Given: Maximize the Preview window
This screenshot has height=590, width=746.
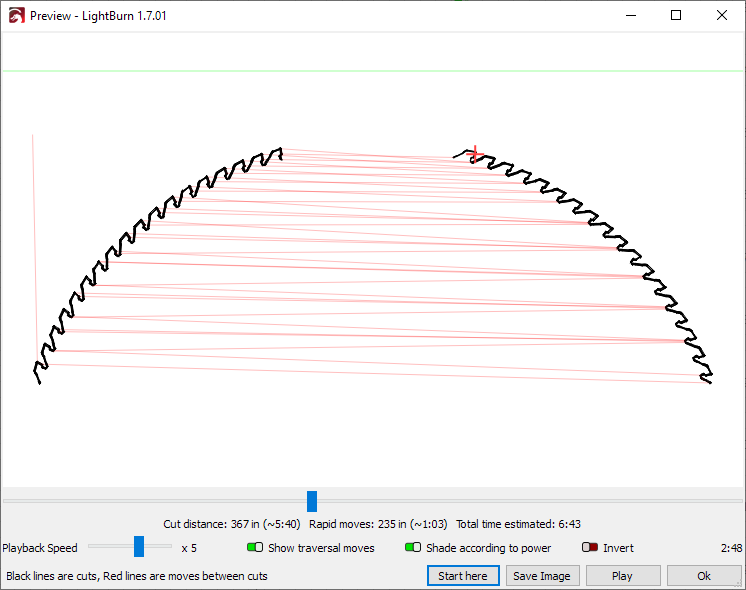Looking at the screenshot, I should (676, 16).
